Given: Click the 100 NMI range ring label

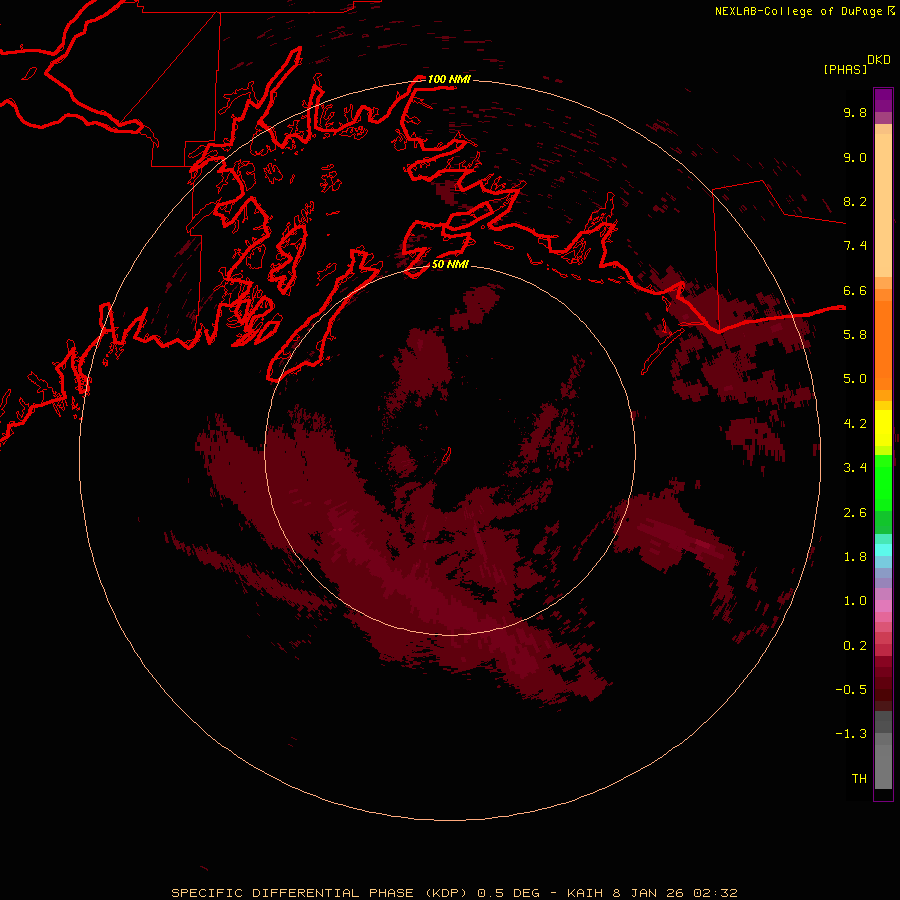Looking at the screenshot, I should point(449,79).
